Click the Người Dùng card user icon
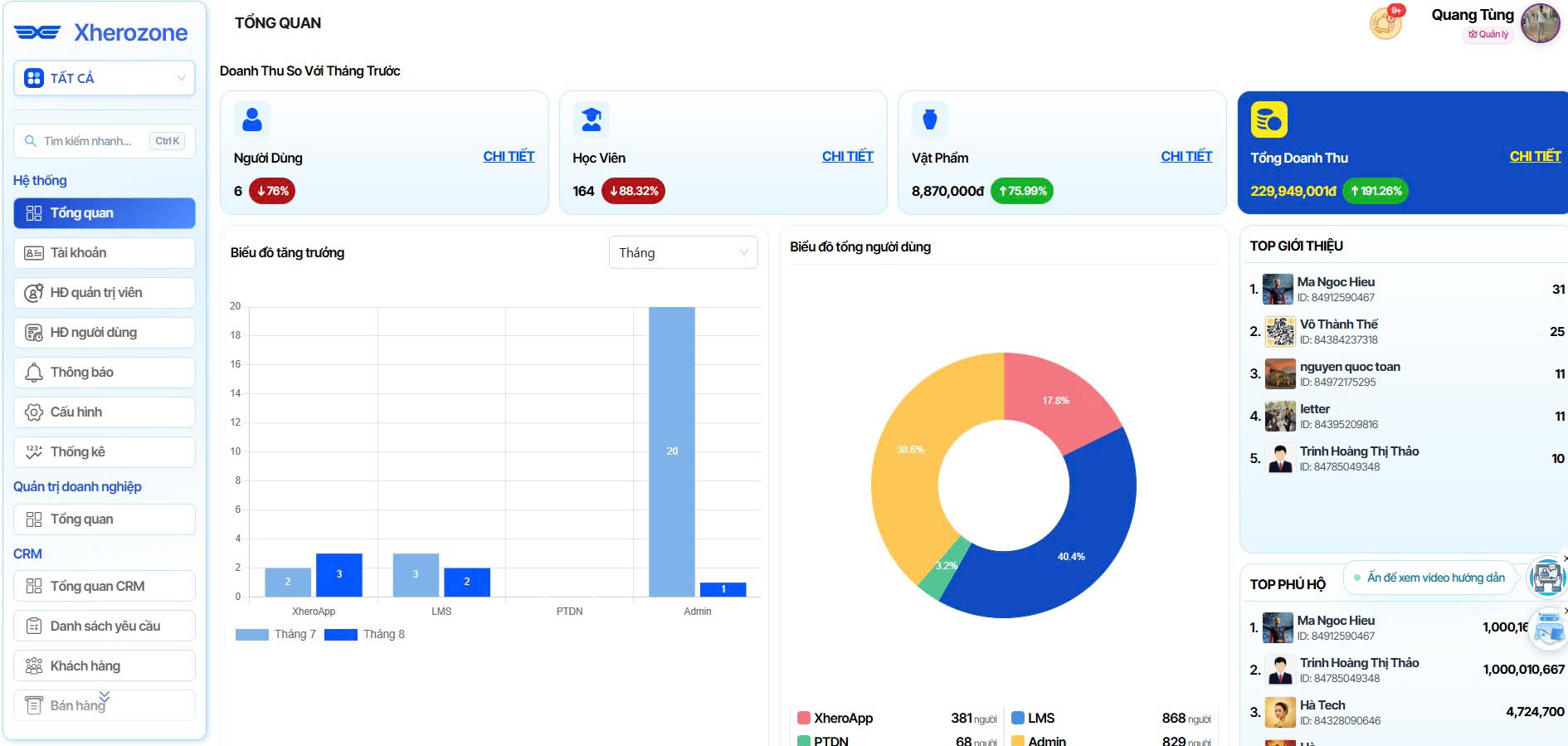Screen dimensions: 1568x746 pyautogui.click(x=252, y=119)
